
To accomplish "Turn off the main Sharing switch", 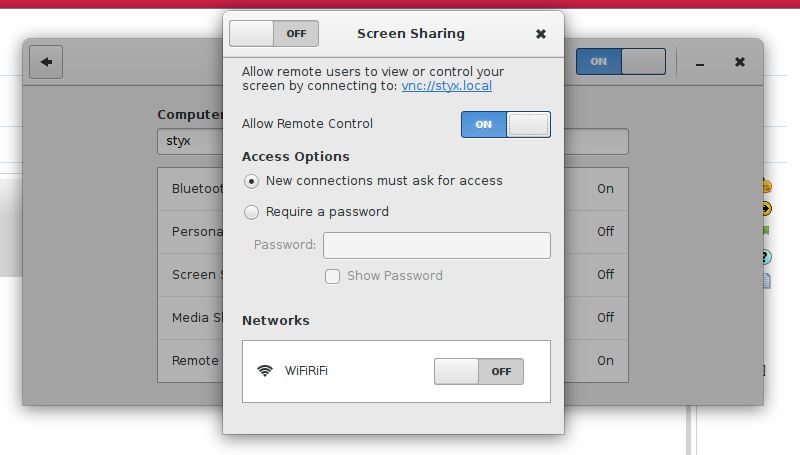I will 620,62.
